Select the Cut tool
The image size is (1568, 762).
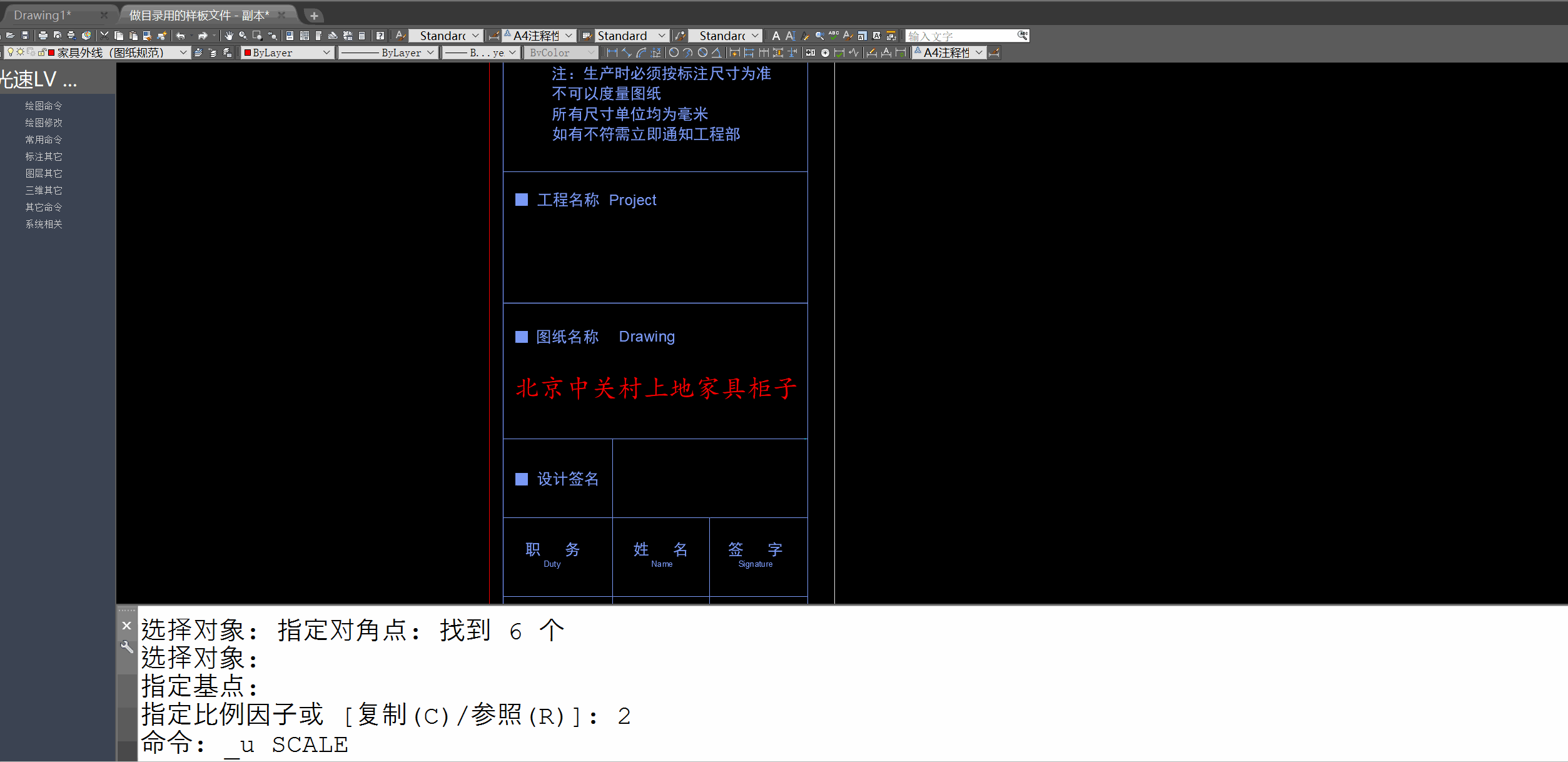click(x=104, y=36)
